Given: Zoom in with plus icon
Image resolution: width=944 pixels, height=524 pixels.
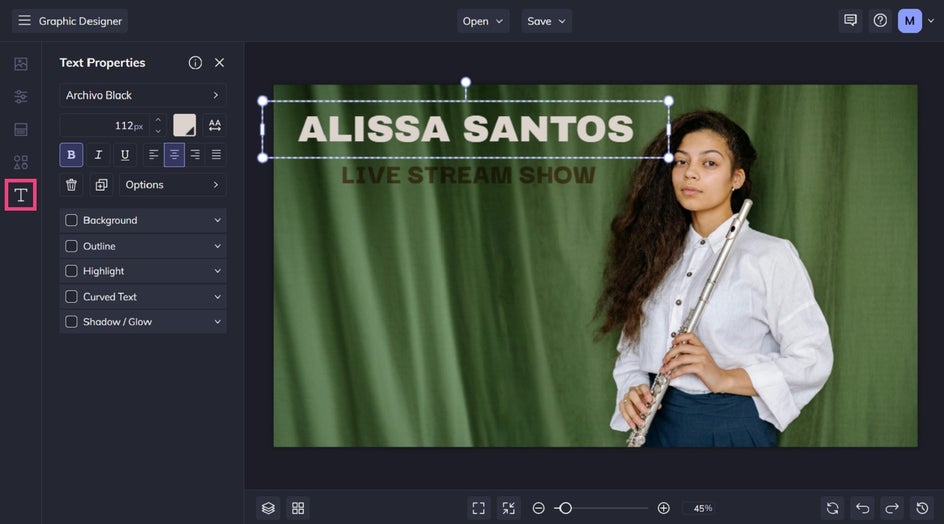Looking at the screenshot, I should (x=663, y=508).
